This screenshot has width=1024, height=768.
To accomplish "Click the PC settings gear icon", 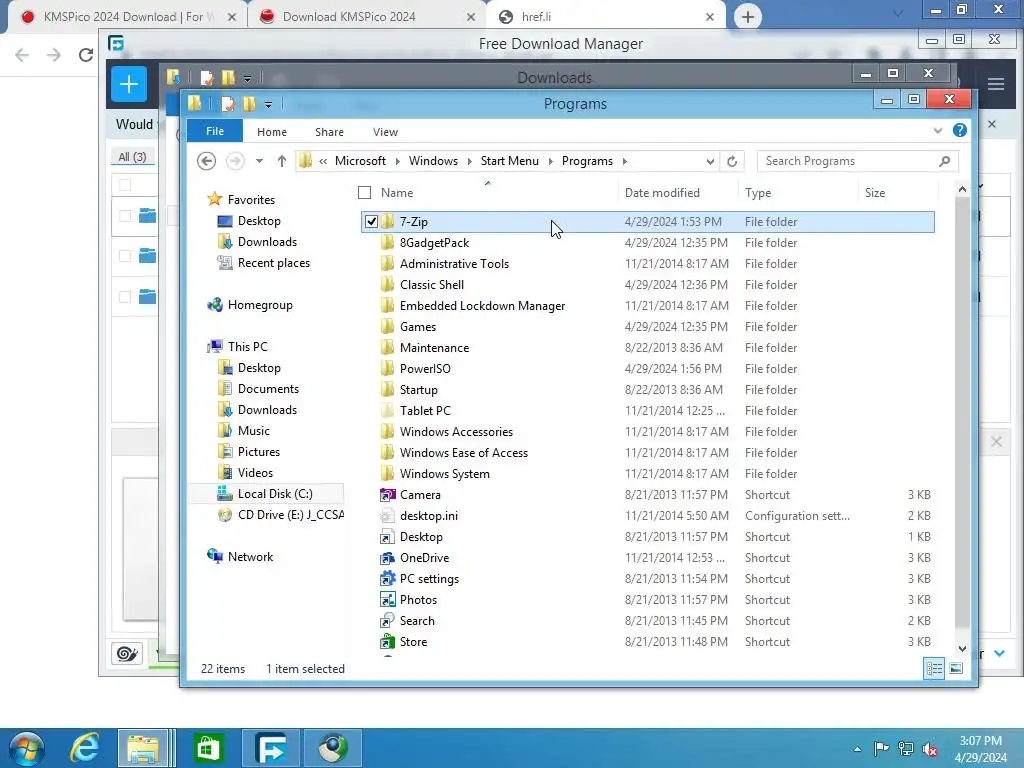I will click(x=387, y=579).
